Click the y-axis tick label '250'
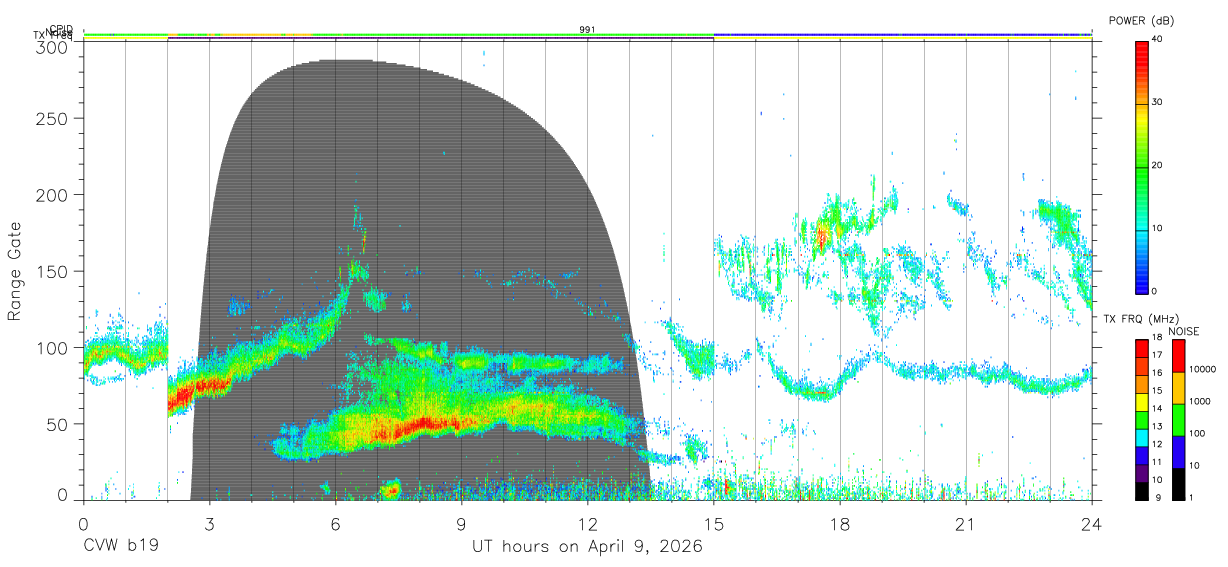This screenshot has height=567, width=1228. coord(54,118)
